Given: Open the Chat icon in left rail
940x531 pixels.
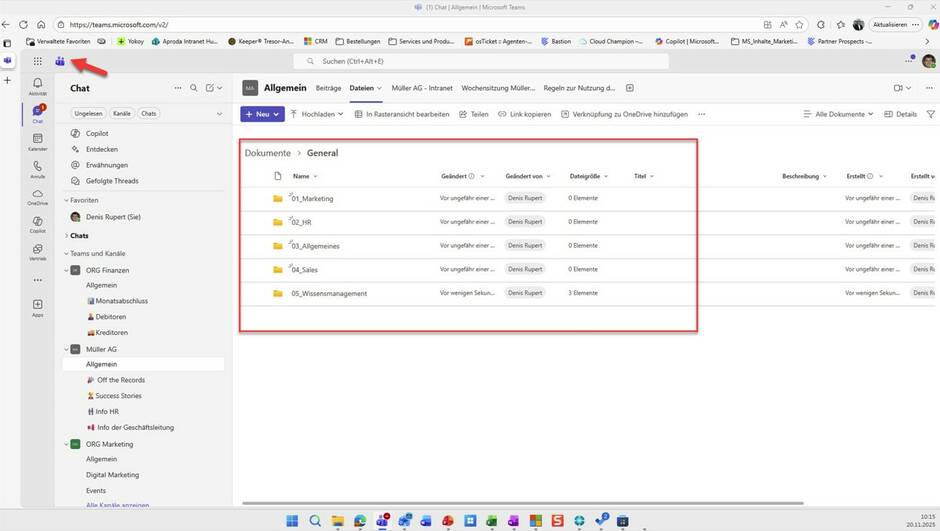Looking at the screenshot, I should pos(37,113).
